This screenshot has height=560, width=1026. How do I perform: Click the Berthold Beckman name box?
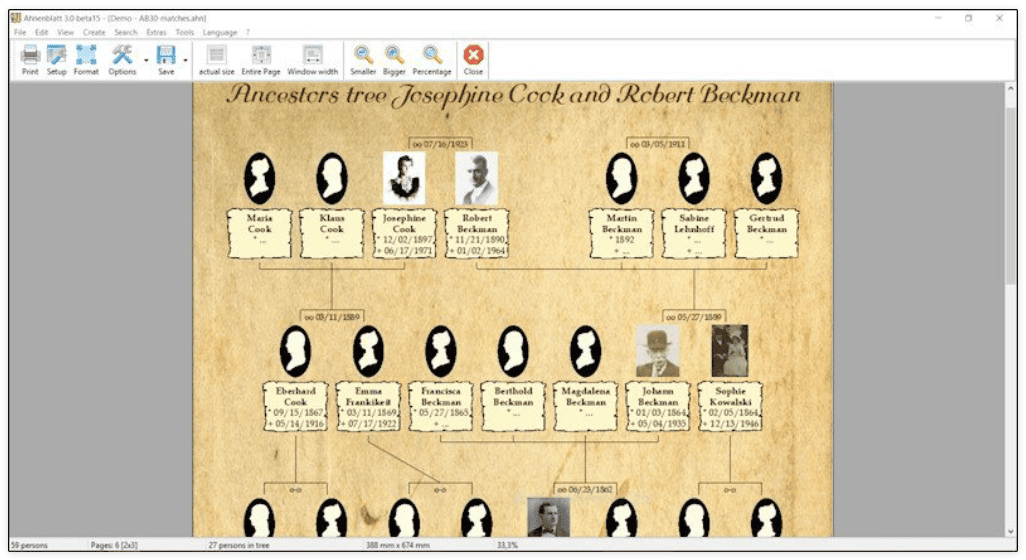(x=513, y=406)
